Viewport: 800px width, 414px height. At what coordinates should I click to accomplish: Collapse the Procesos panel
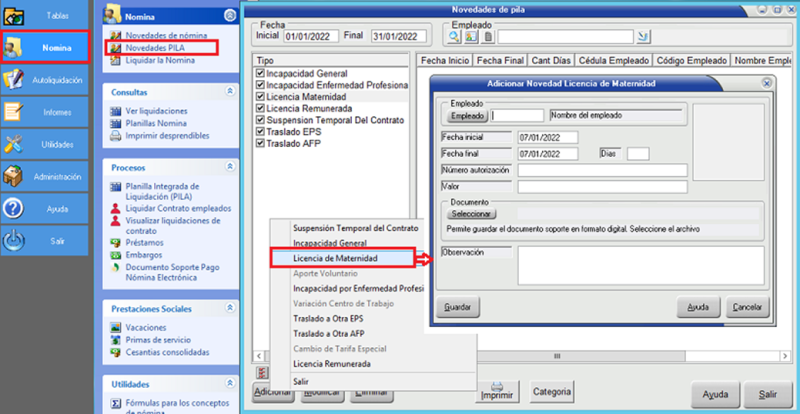coord(230,168)
